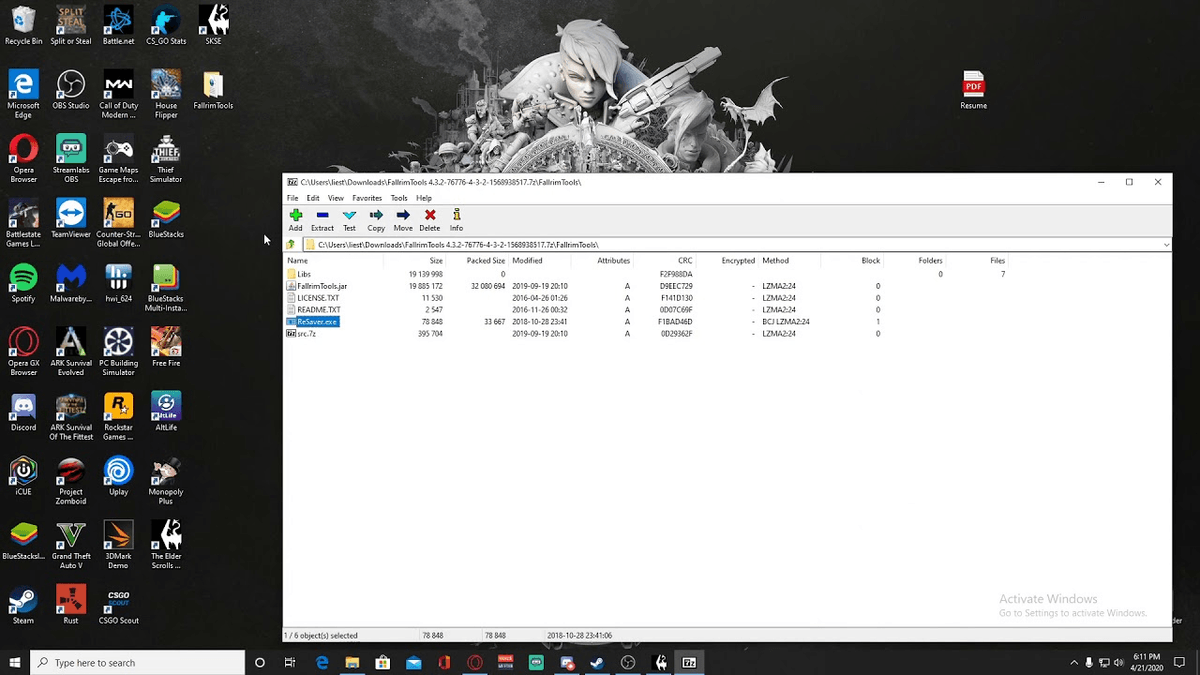The height and width of the screenshot is (675, 1200).
Task: Sort list by Modified column header
Action: point(527,261)
